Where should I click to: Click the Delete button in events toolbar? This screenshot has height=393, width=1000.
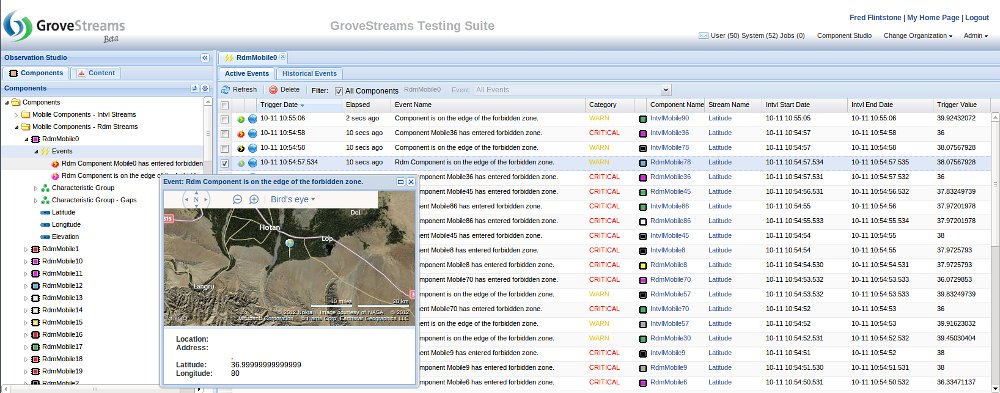pyautogui.click(x=284, y=90)
